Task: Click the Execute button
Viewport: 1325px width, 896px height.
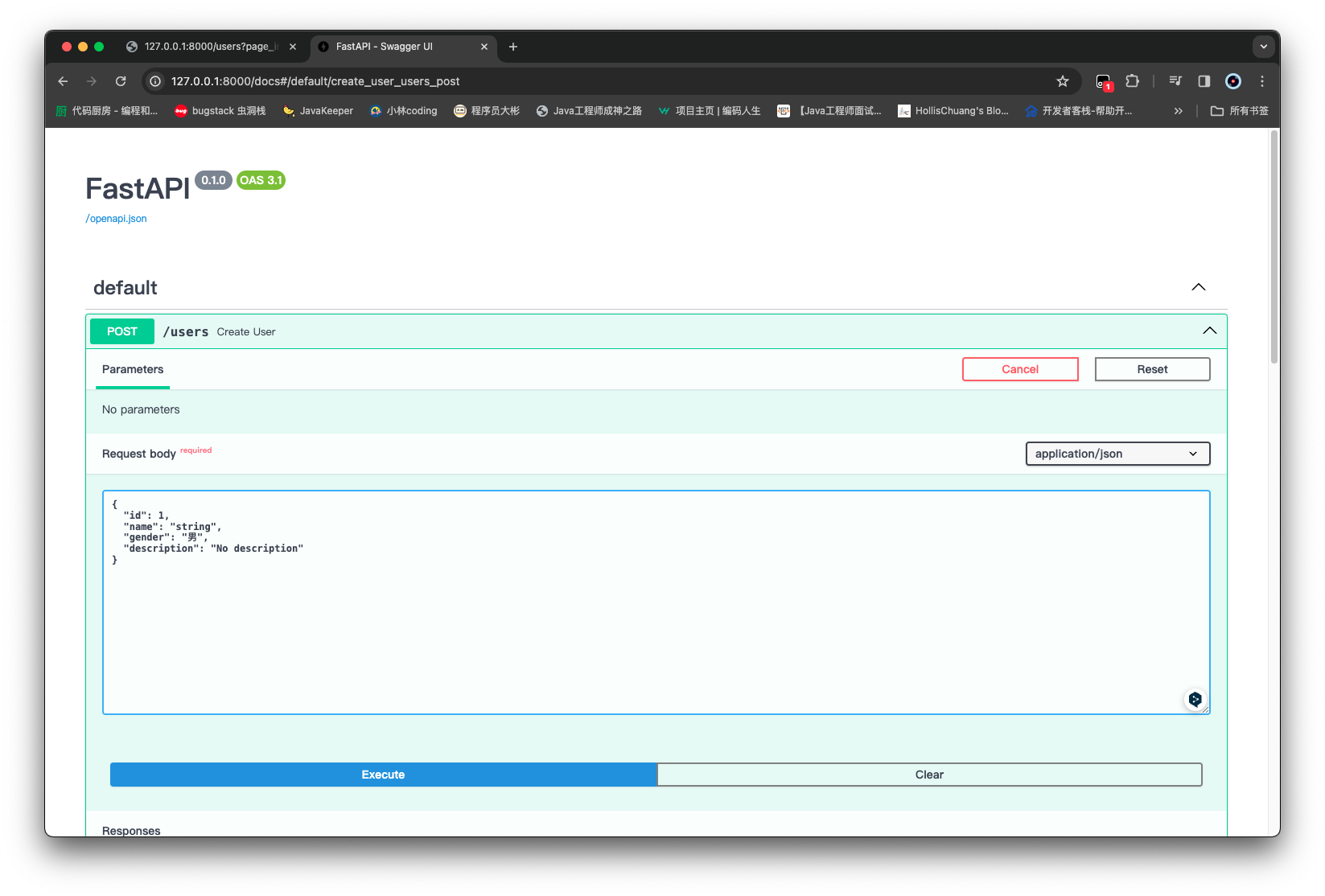Action: 383,775
